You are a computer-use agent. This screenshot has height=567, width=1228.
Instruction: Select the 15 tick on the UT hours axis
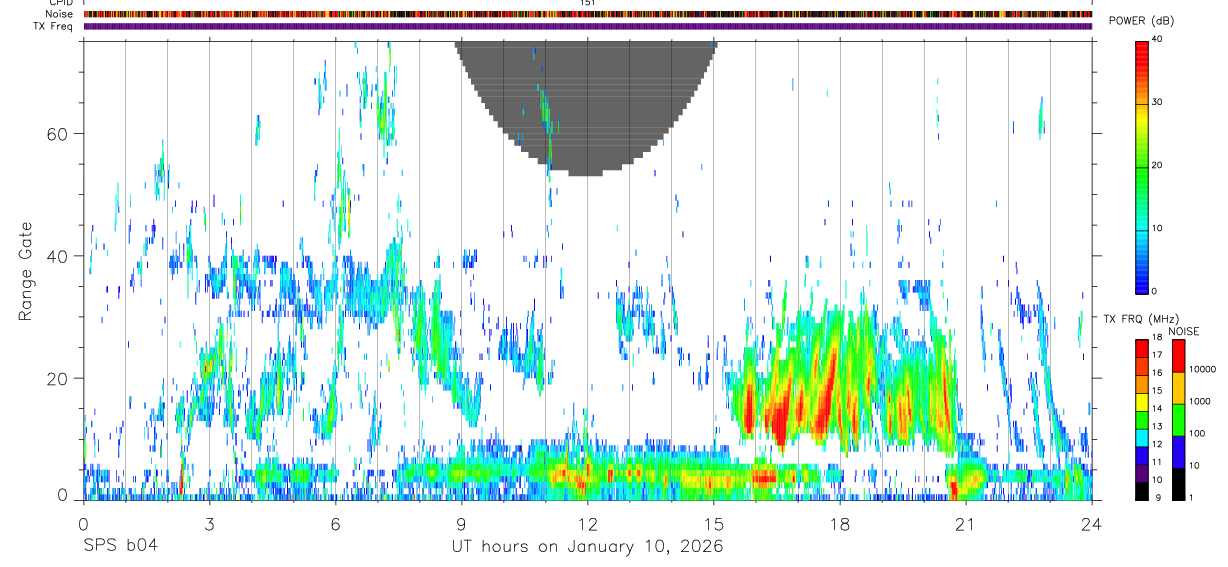pyautogui.click(x=713, y=524)
